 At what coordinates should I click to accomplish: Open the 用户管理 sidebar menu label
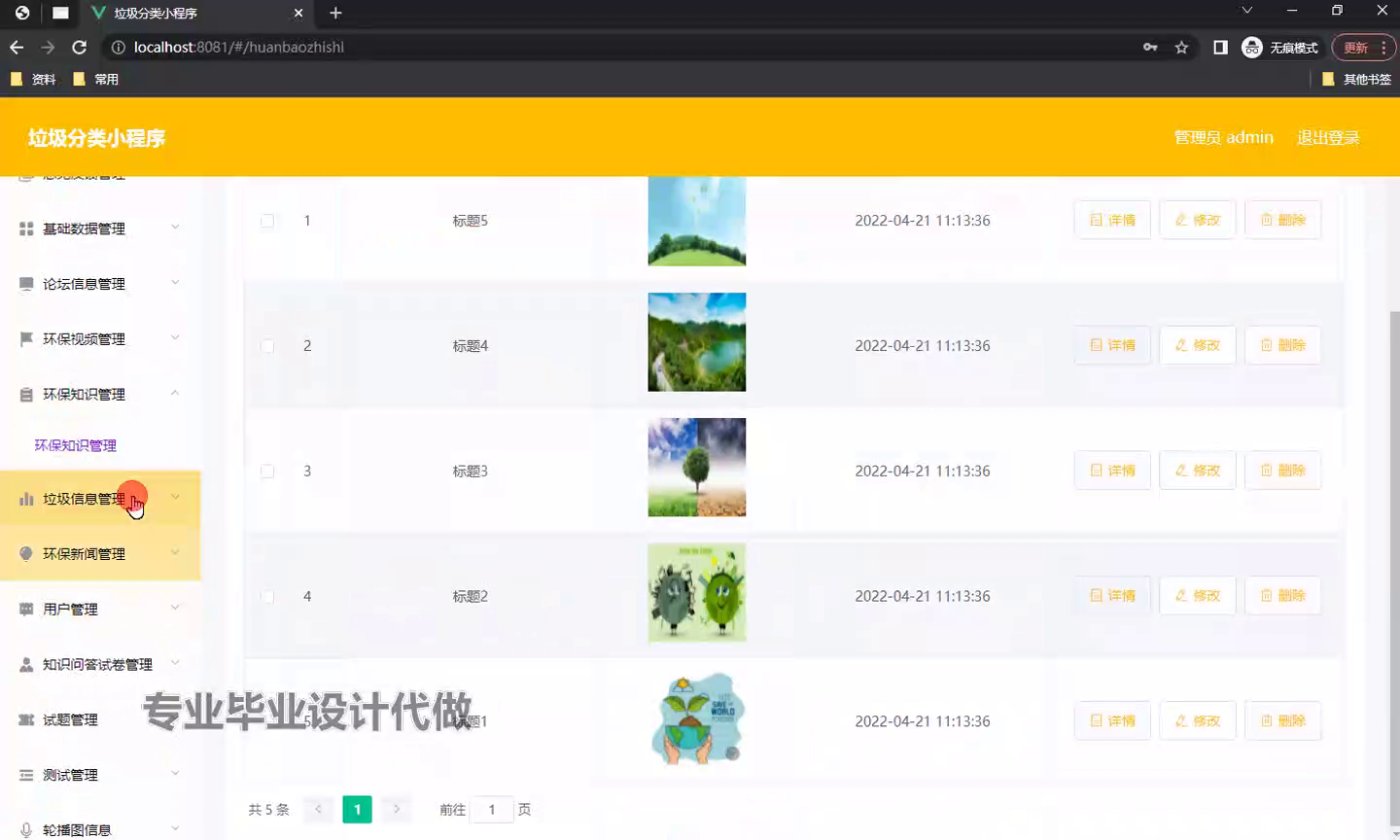(x=70, y=610)
